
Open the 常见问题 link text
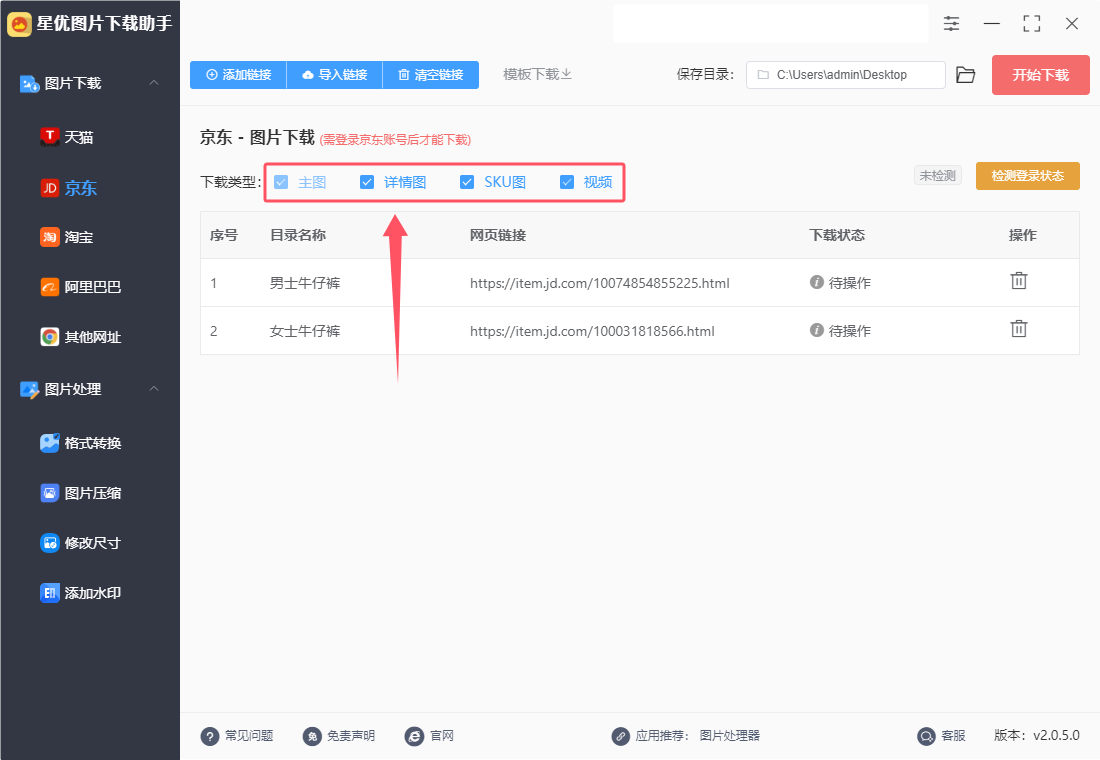click(249, 736)
